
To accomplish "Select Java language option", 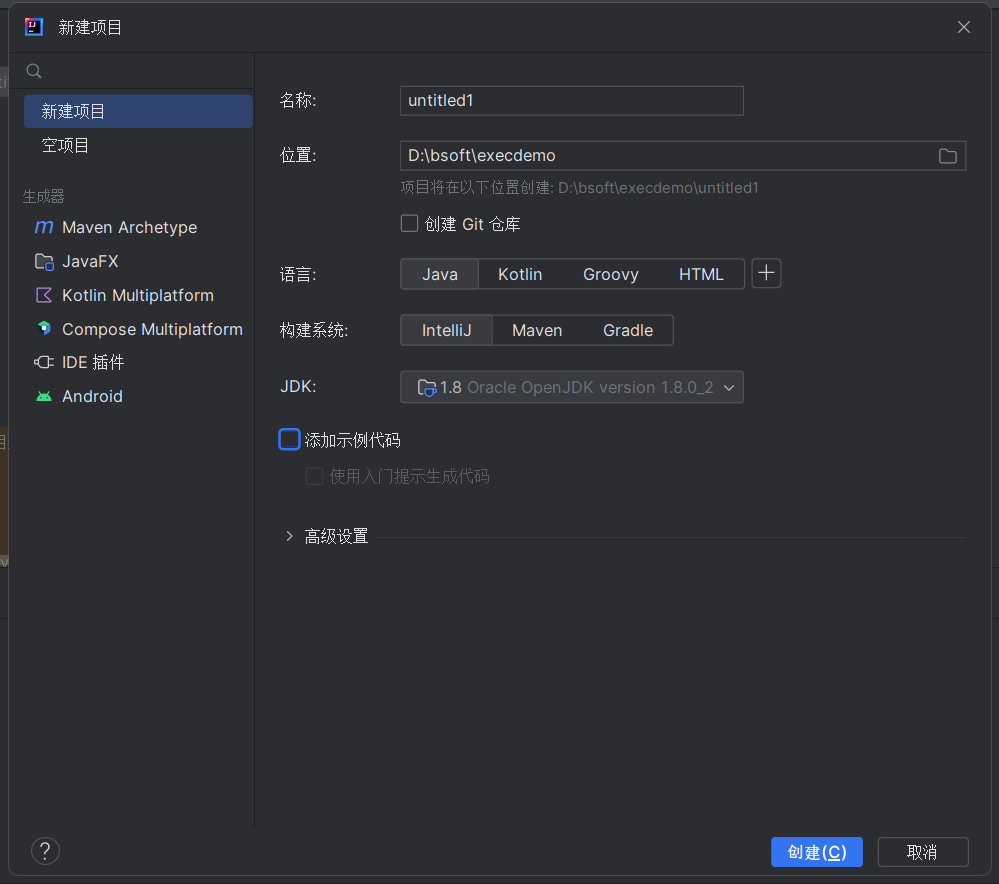I will [440, 274].
